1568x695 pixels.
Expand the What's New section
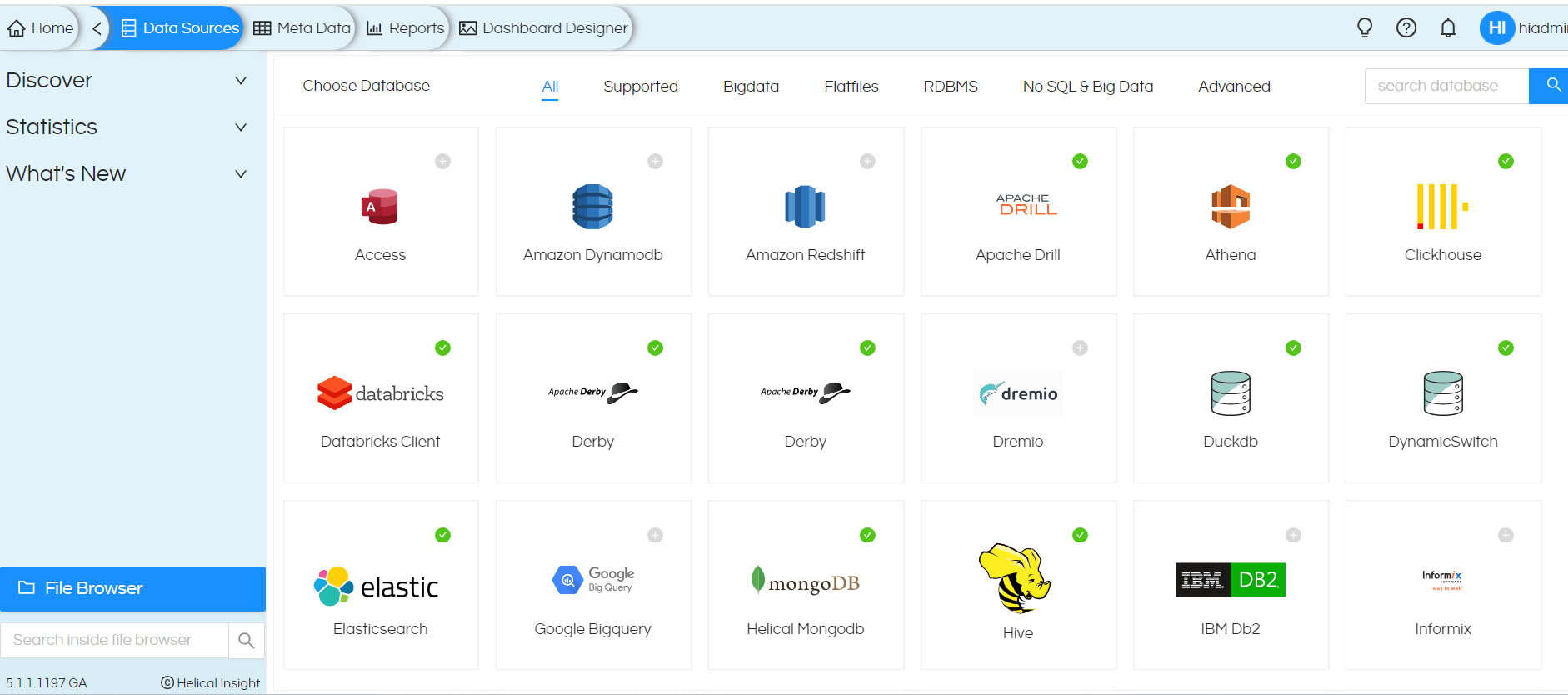[x=127, y=174]
